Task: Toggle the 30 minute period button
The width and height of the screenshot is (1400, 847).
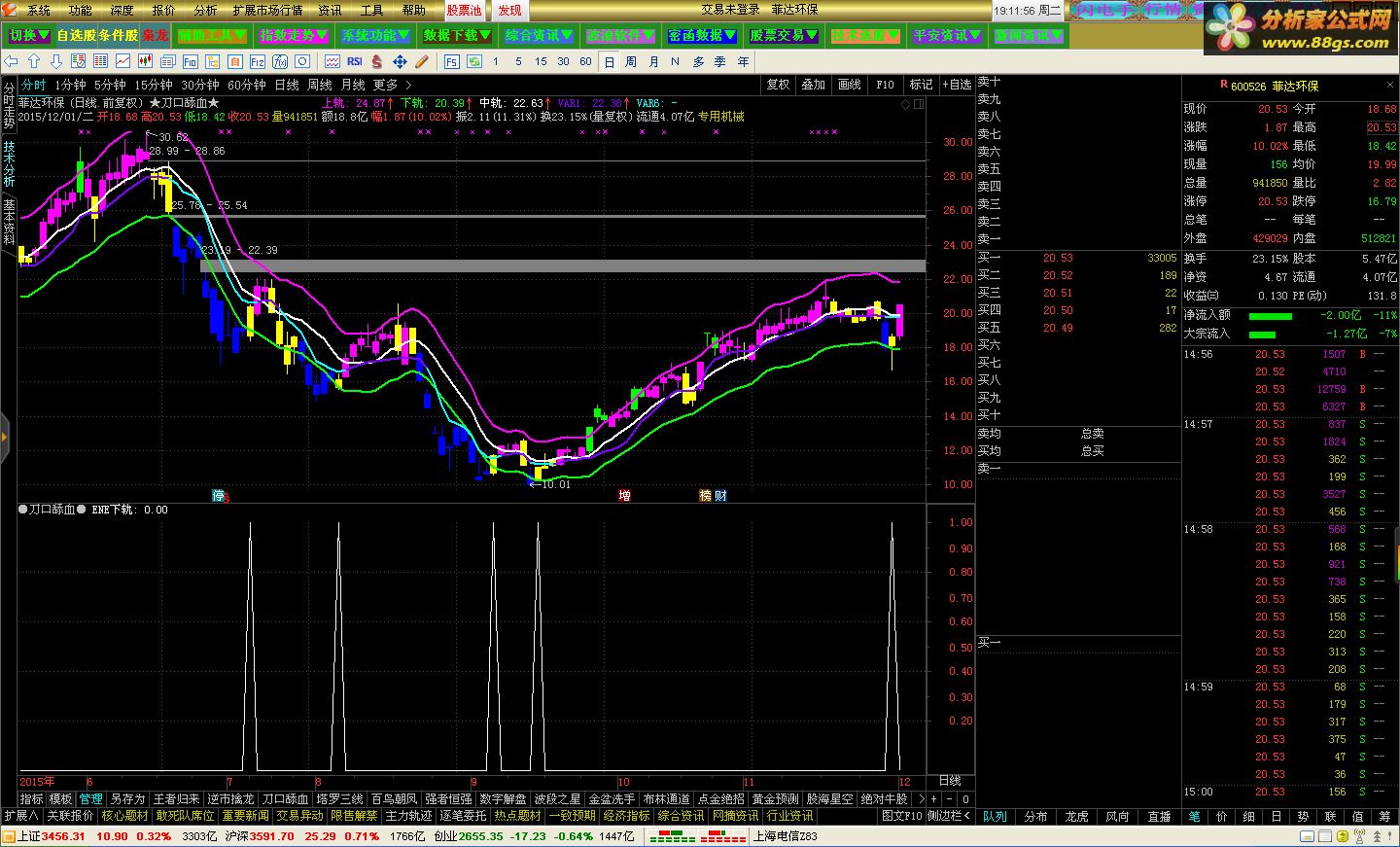Action: [563, 61]
